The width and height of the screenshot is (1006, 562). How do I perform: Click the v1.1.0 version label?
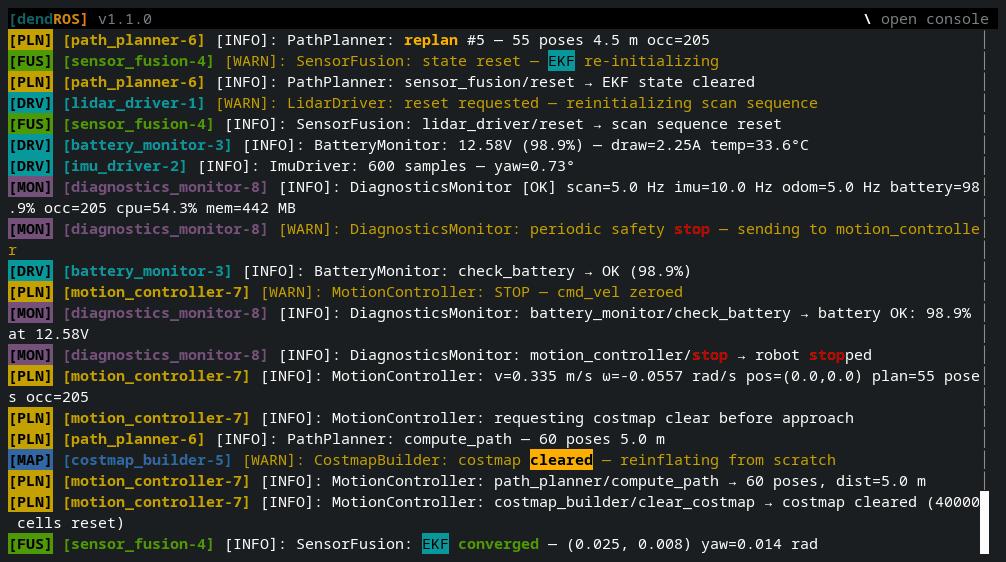(x=125, y=19)
